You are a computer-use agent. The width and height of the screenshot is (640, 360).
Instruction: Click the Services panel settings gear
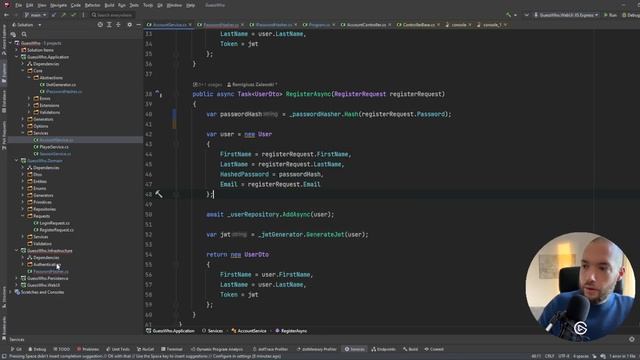(x=631, y=340)
